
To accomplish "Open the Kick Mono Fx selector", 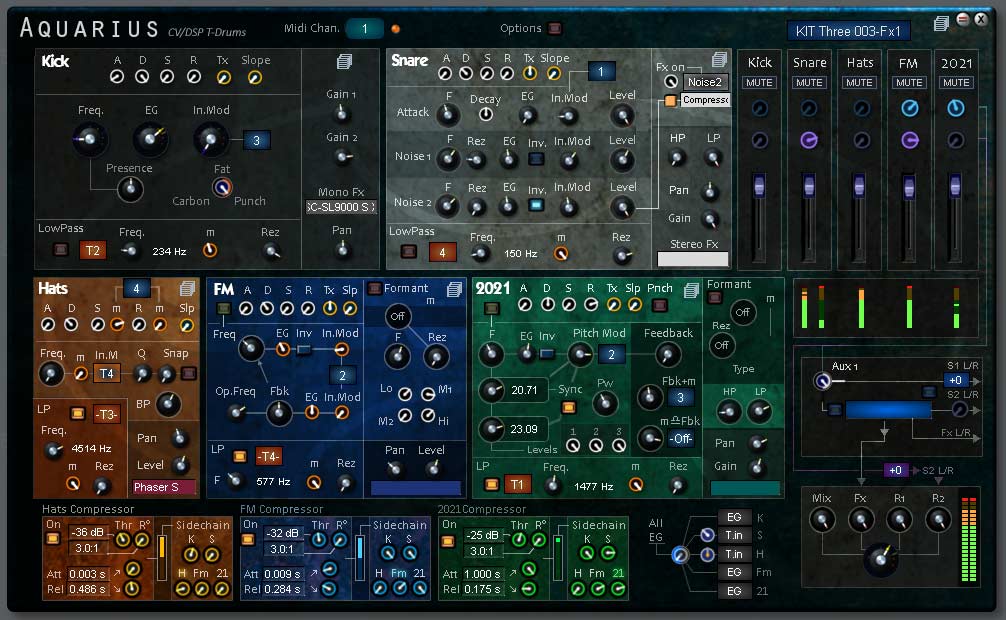I will (x=341, y=207).
